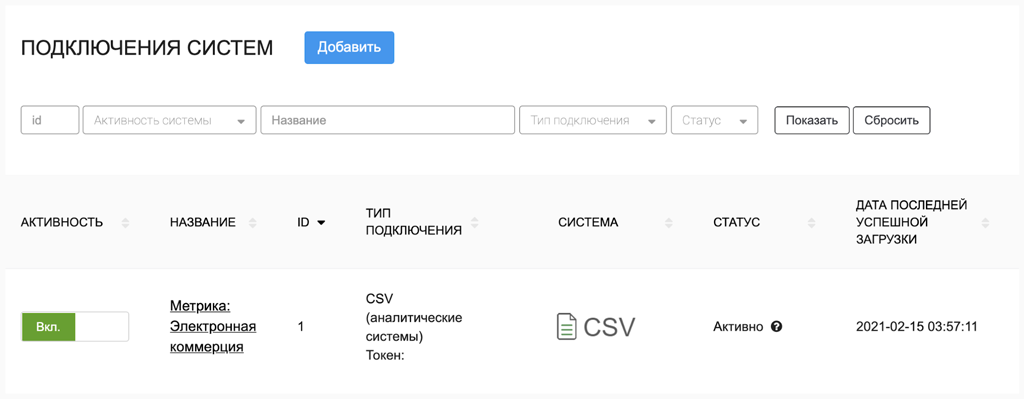Switch off the Вкл. activity toggle
The image size is (1024, 399).
click(x=75, y=327)
